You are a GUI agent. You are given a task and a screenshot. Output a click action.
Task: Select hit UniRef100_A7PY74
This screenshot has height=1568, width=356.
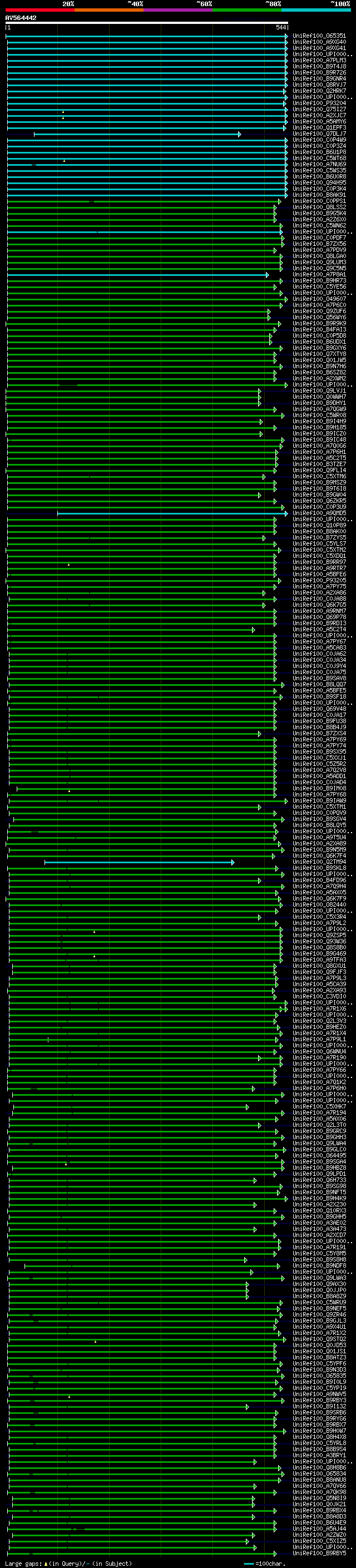coord(319,746)
